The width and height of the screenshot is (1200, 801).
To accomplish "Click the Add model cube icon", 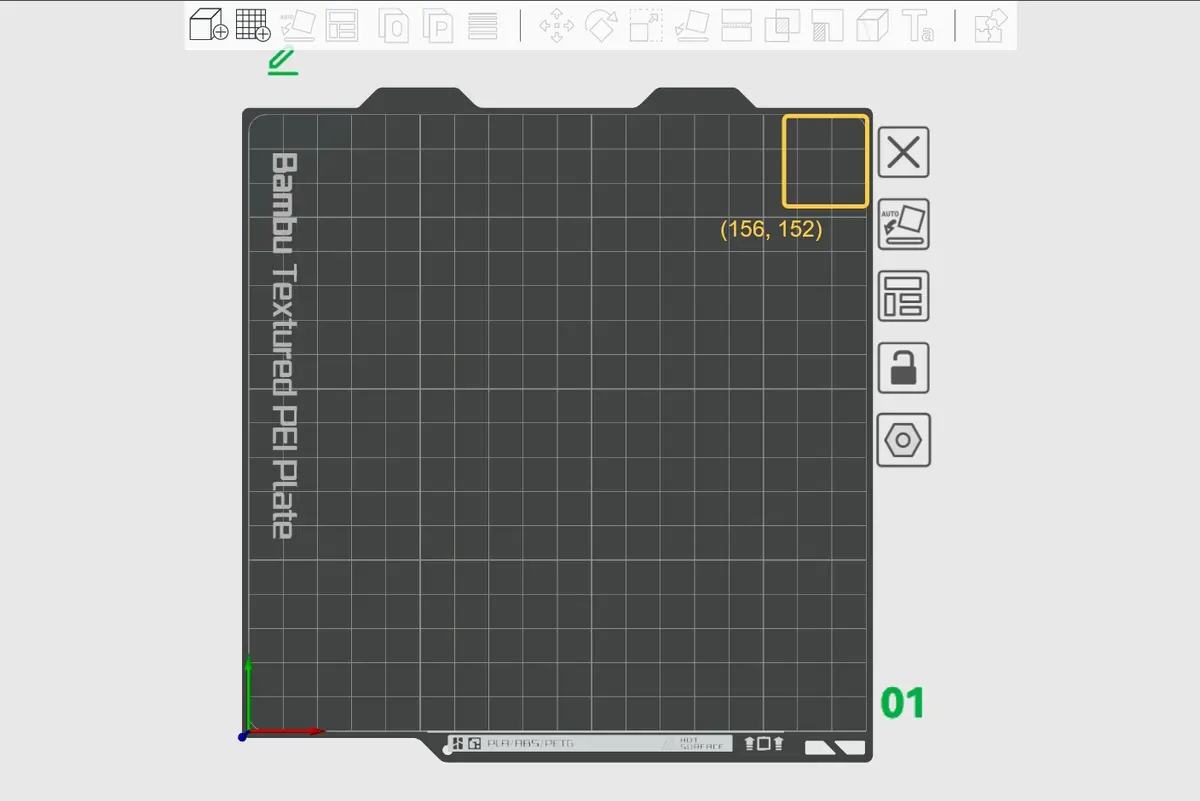I will [x=208, y=25].
